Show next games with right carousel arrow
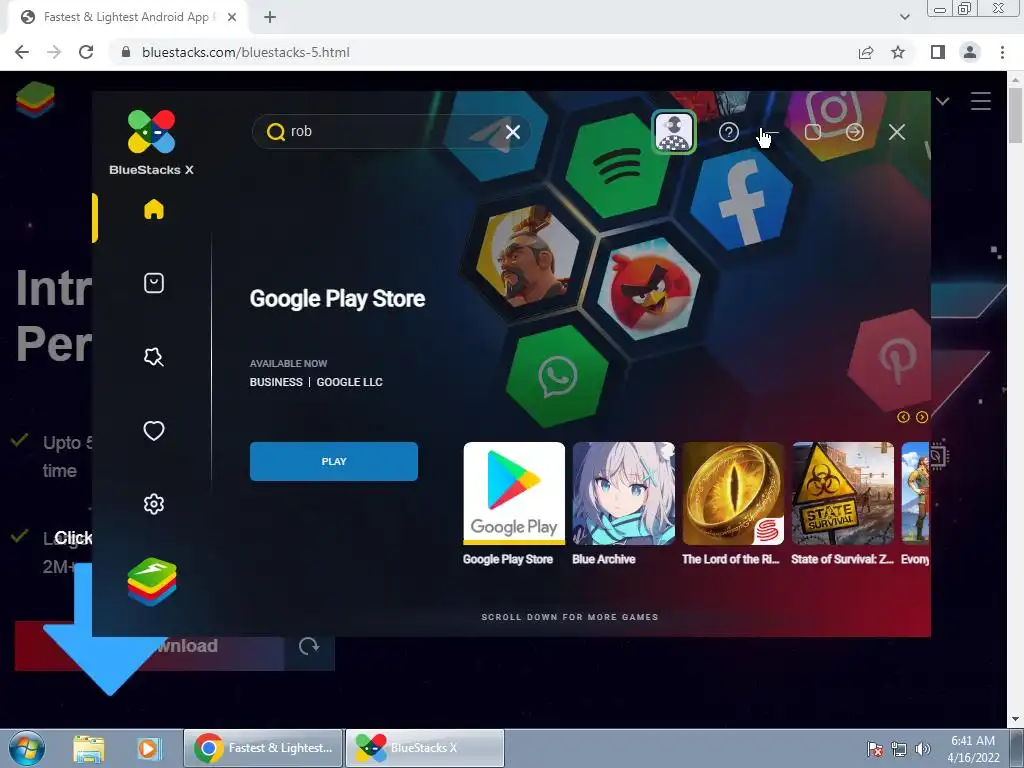The height and width of the screenshot is (768, 1024). click(x=921, y=417)
